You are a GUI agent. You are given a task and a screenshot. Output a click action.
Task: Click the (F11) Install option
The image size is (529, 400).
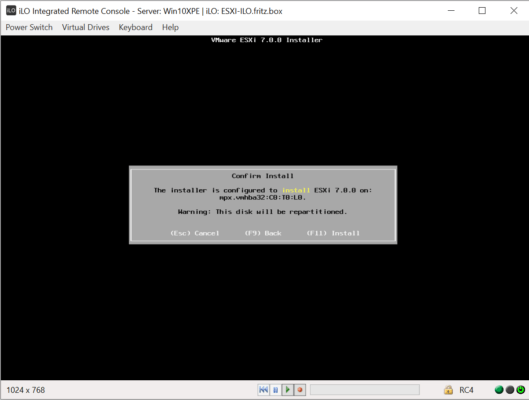(333, 233)
